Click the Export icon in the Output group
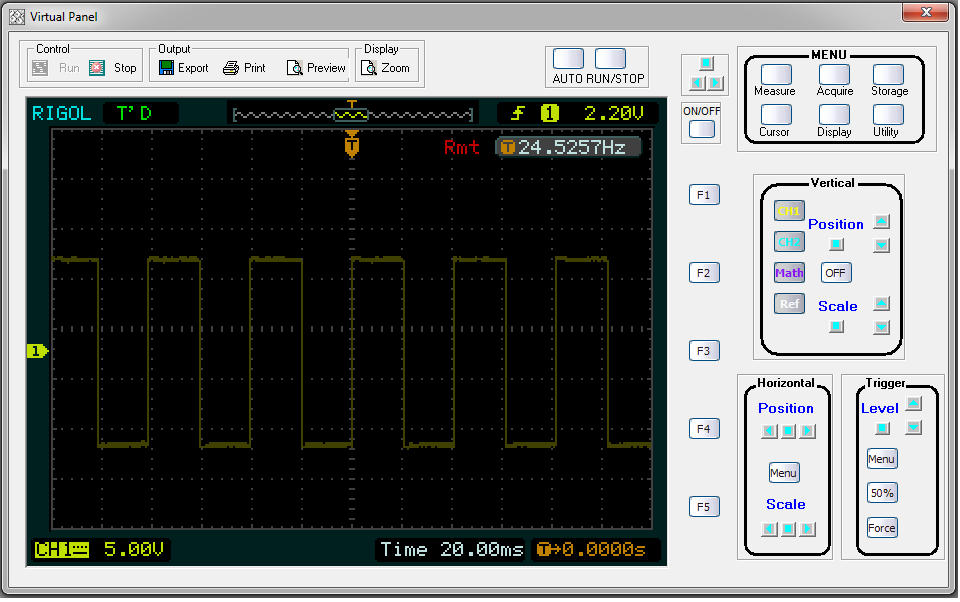The width and height of the screenshot is (960, 602). [x=167, y=68]
